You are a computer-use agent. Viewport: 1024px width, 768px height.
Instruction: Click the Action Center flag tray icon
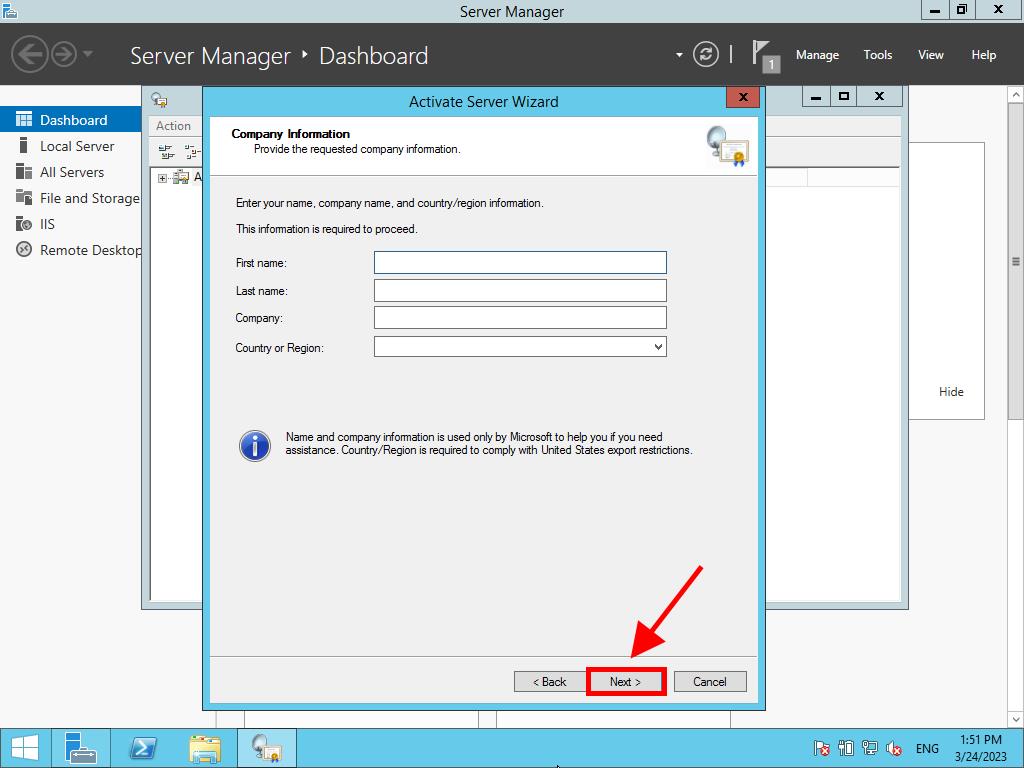point(822,748)
